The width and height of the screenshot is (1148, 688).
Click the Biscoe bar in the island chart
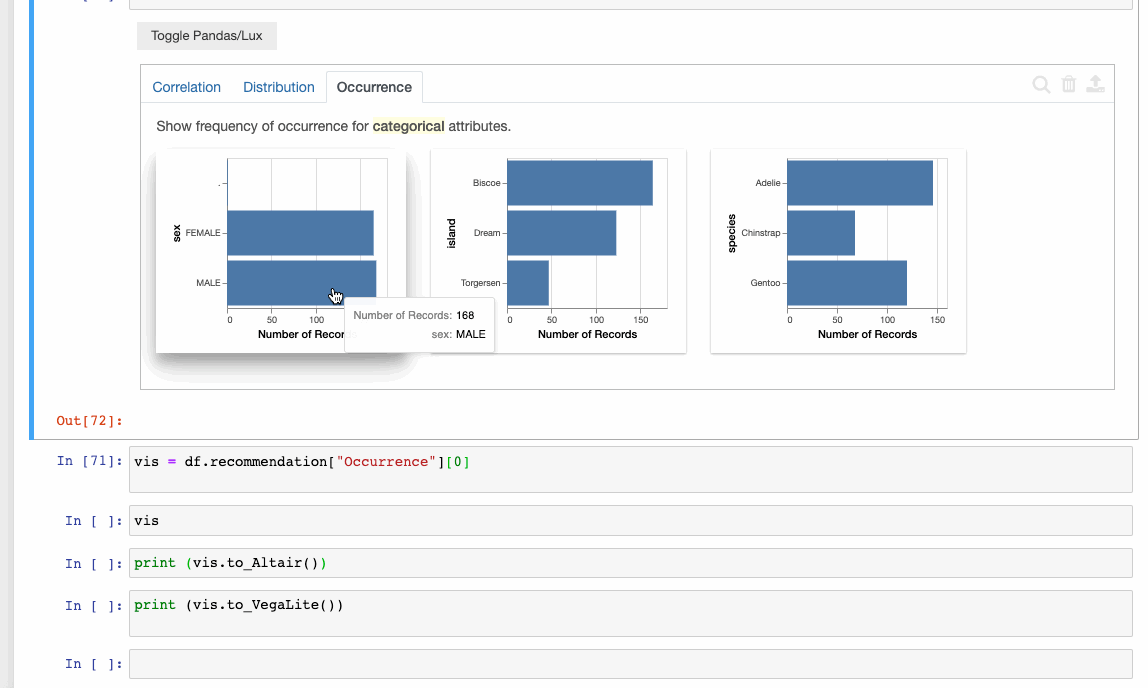[580, 182]
